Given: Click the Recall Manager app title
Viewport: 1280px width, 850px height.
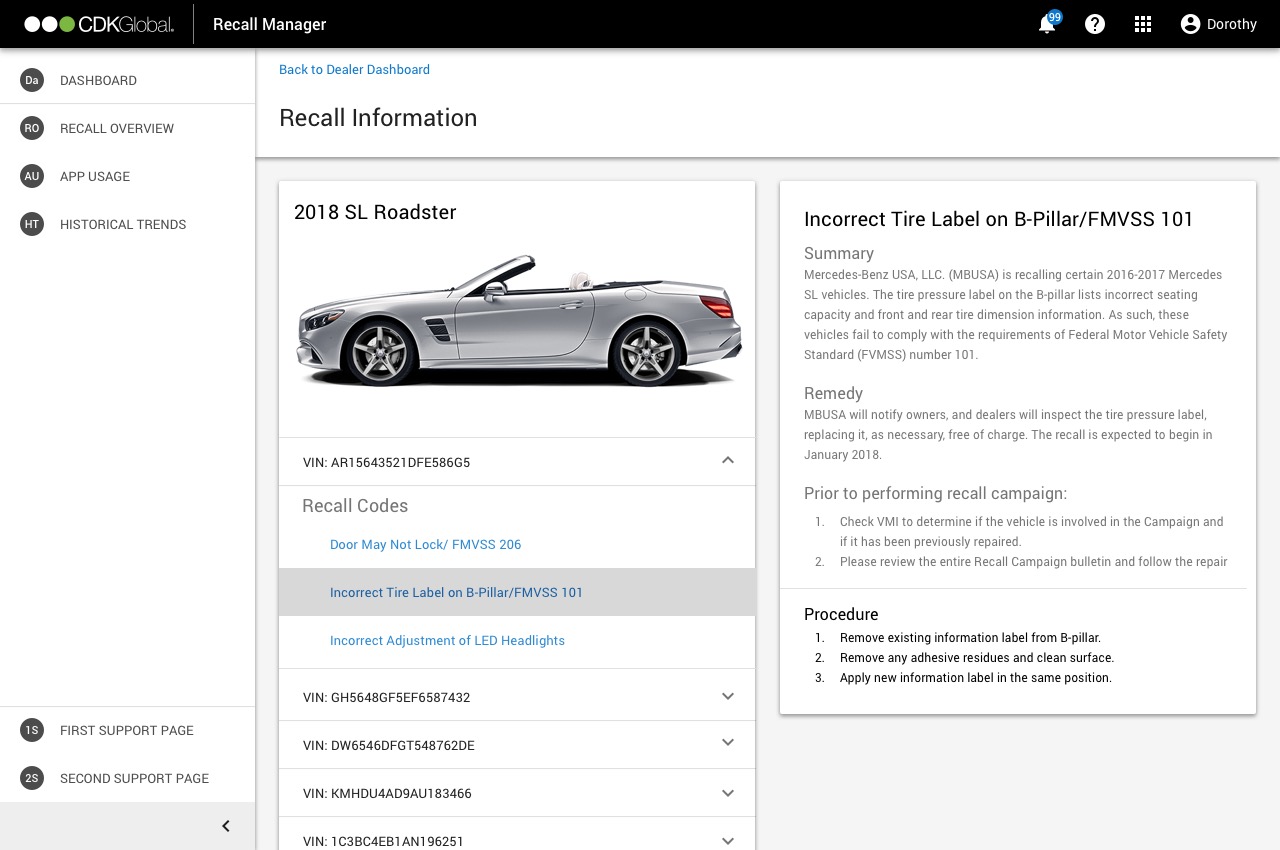Looking at the screenshot, I should tap(269, 24).
